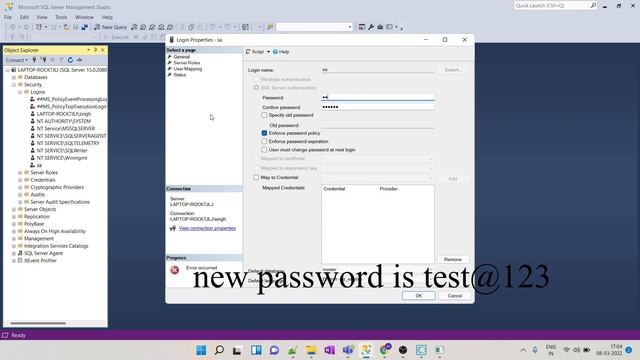640x360 pixels.
Task: Select the User Mapping page
Action: click(x=188, y=69)
